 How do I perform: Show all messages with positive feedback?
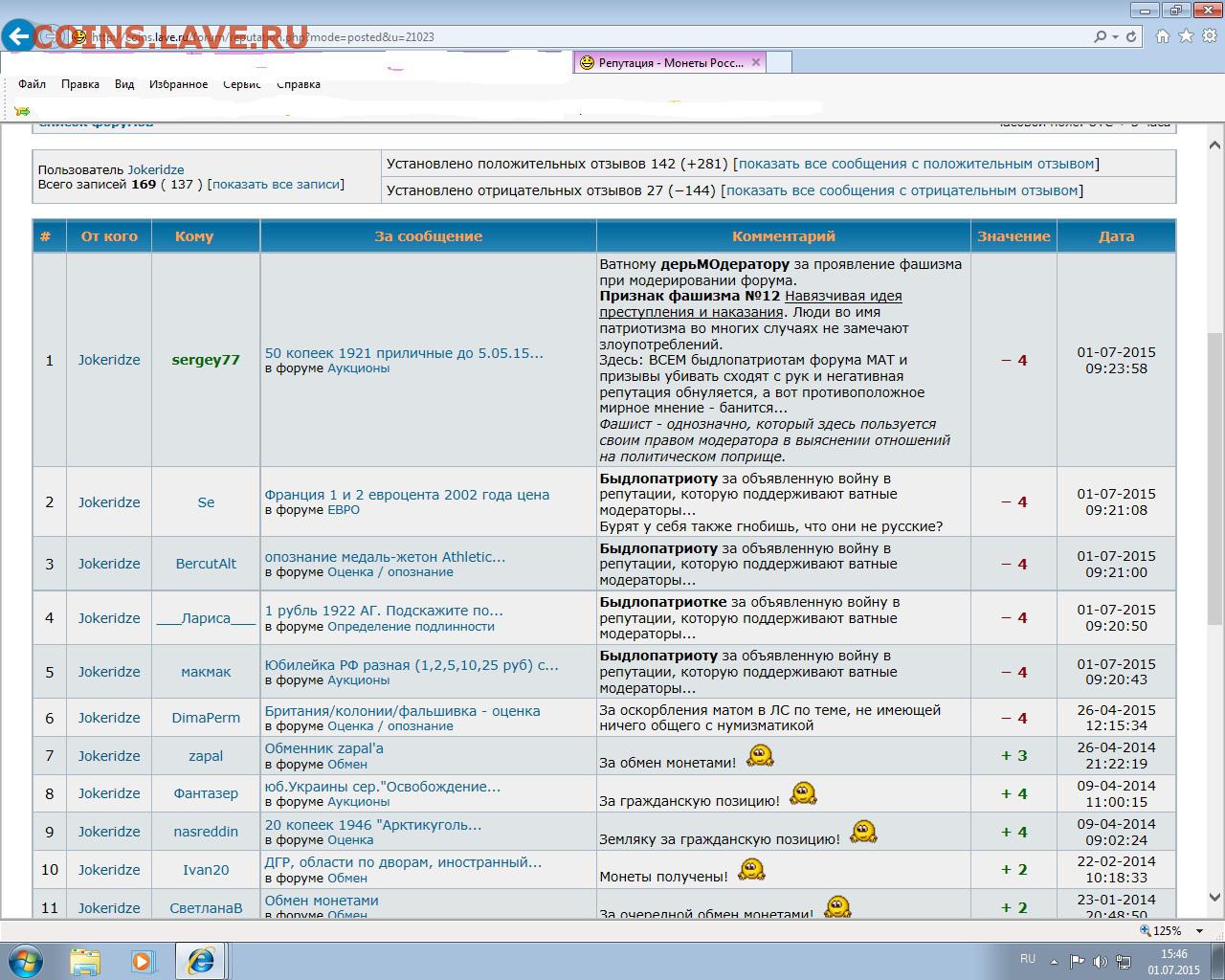pyautogui.click(x=916, y=164)
